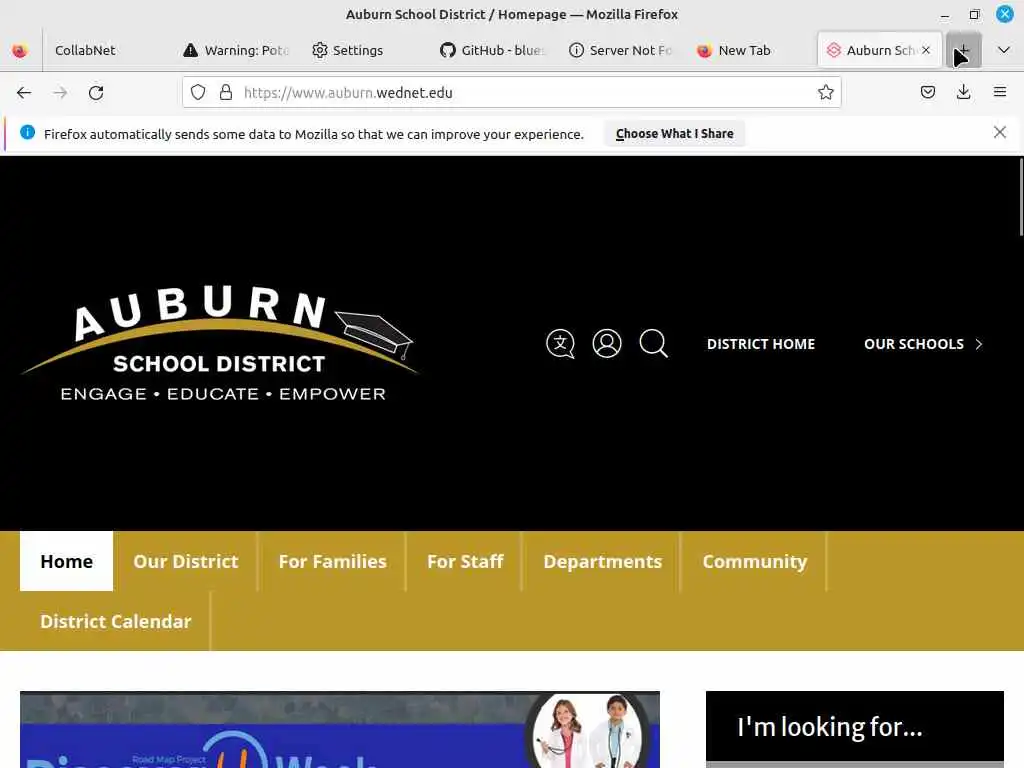Click the Discover U Week banner image
1024x768 pixels.
(x=340, y=729)
